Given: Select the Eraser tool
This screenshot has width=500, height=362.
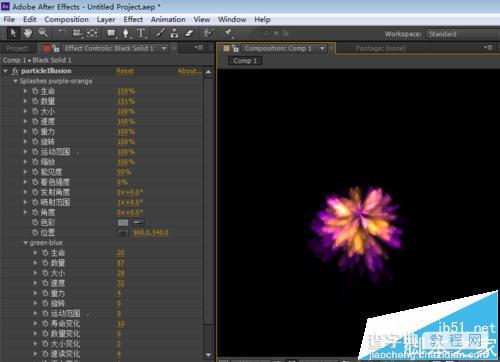Looking at the screenshot, I should [x=189, y=33].
